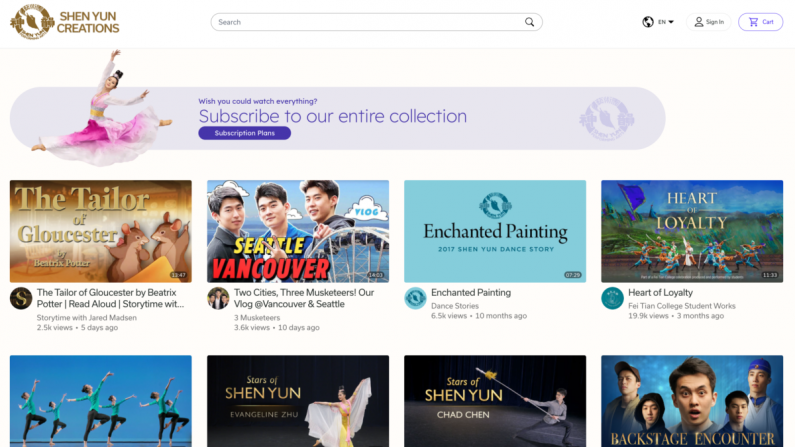Open the Sign In button
795x447 pixels.
pyautogui.click(x=709, y=22)
